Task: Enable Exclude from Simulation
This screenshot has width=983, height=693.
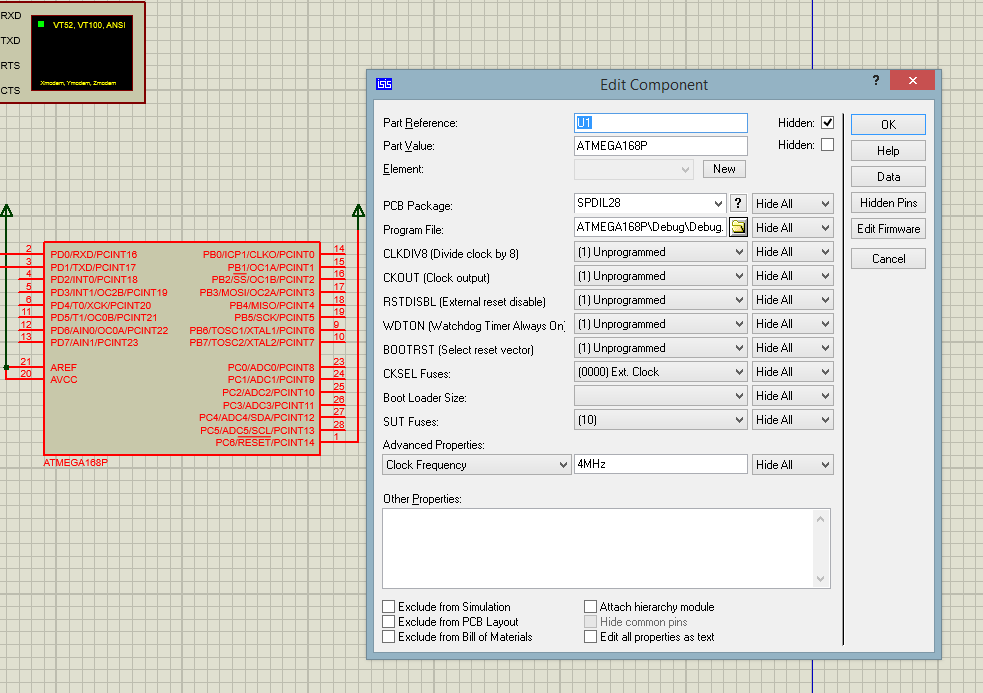Action: 388,607
